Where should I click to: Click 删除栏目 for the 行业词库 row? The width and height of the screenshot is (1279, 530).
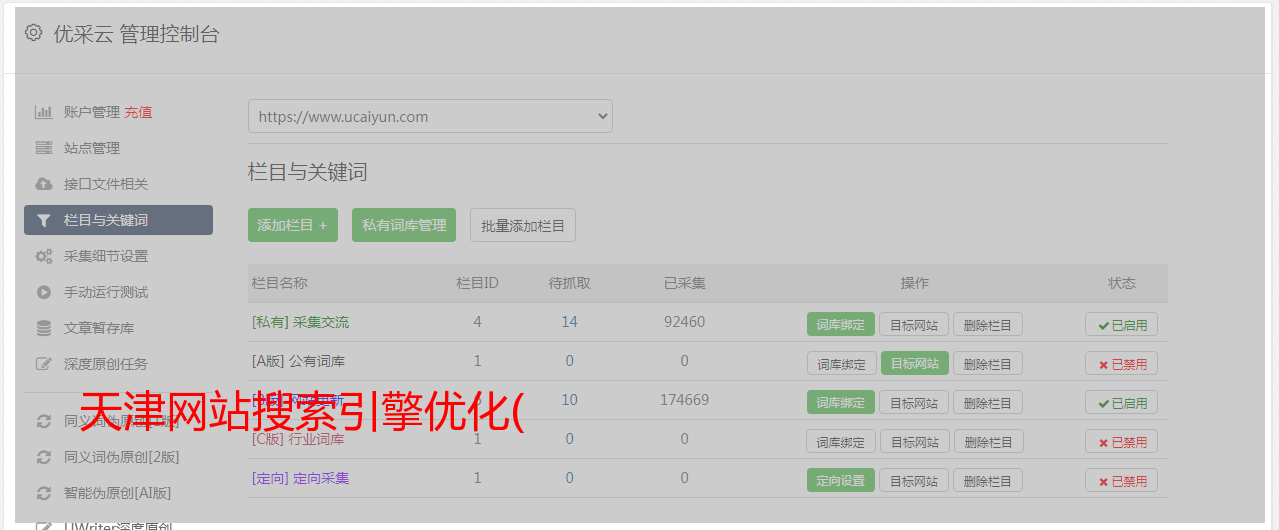point(988,441)
